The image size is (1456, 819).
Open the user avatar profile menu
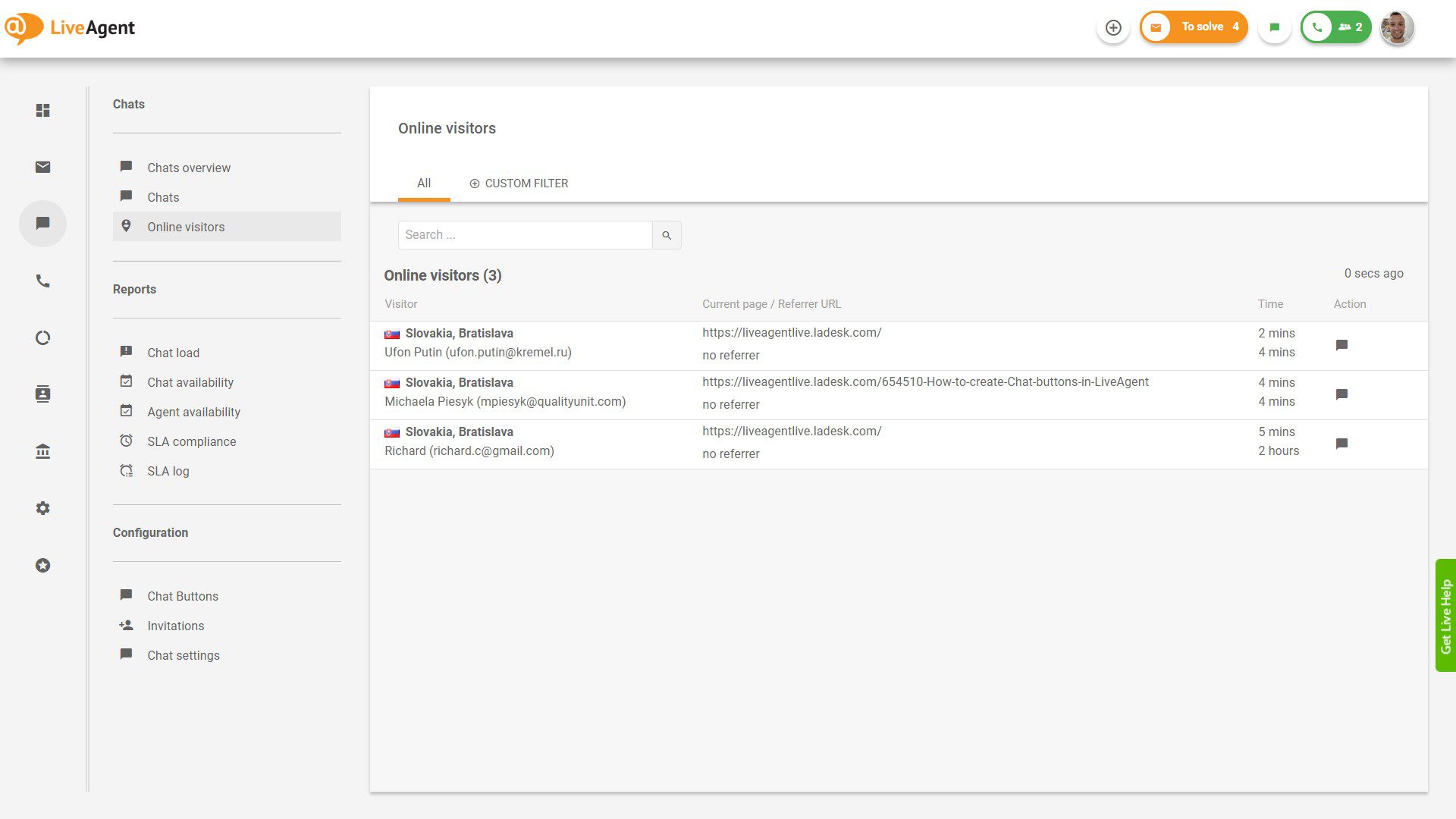[x=1397, y=28]
